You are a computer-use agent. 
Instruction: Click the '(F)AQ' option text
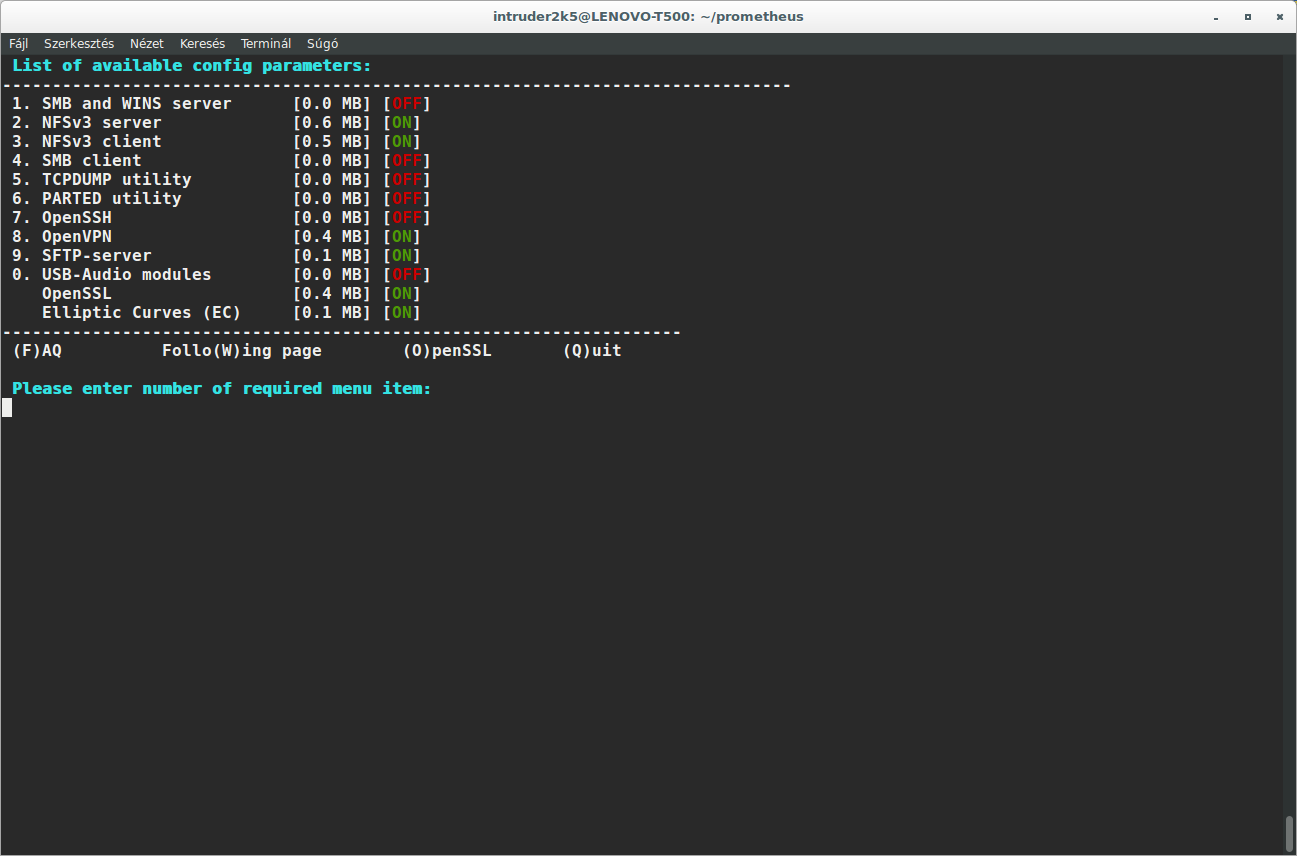(x=37, y=351)
